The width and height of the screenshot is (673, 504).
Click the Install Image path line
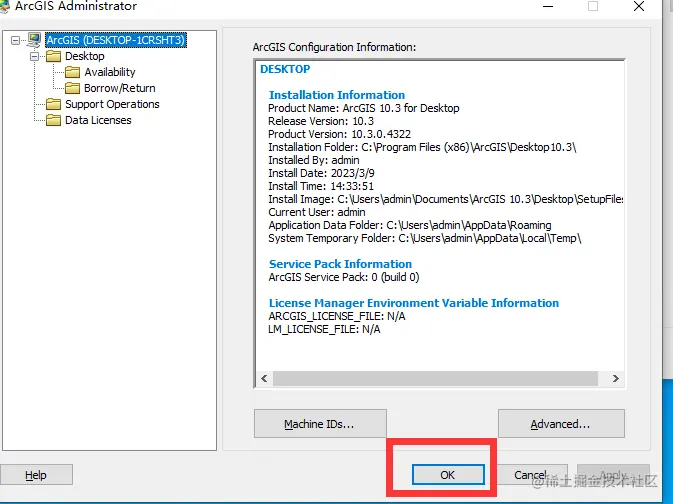point(446,199)
